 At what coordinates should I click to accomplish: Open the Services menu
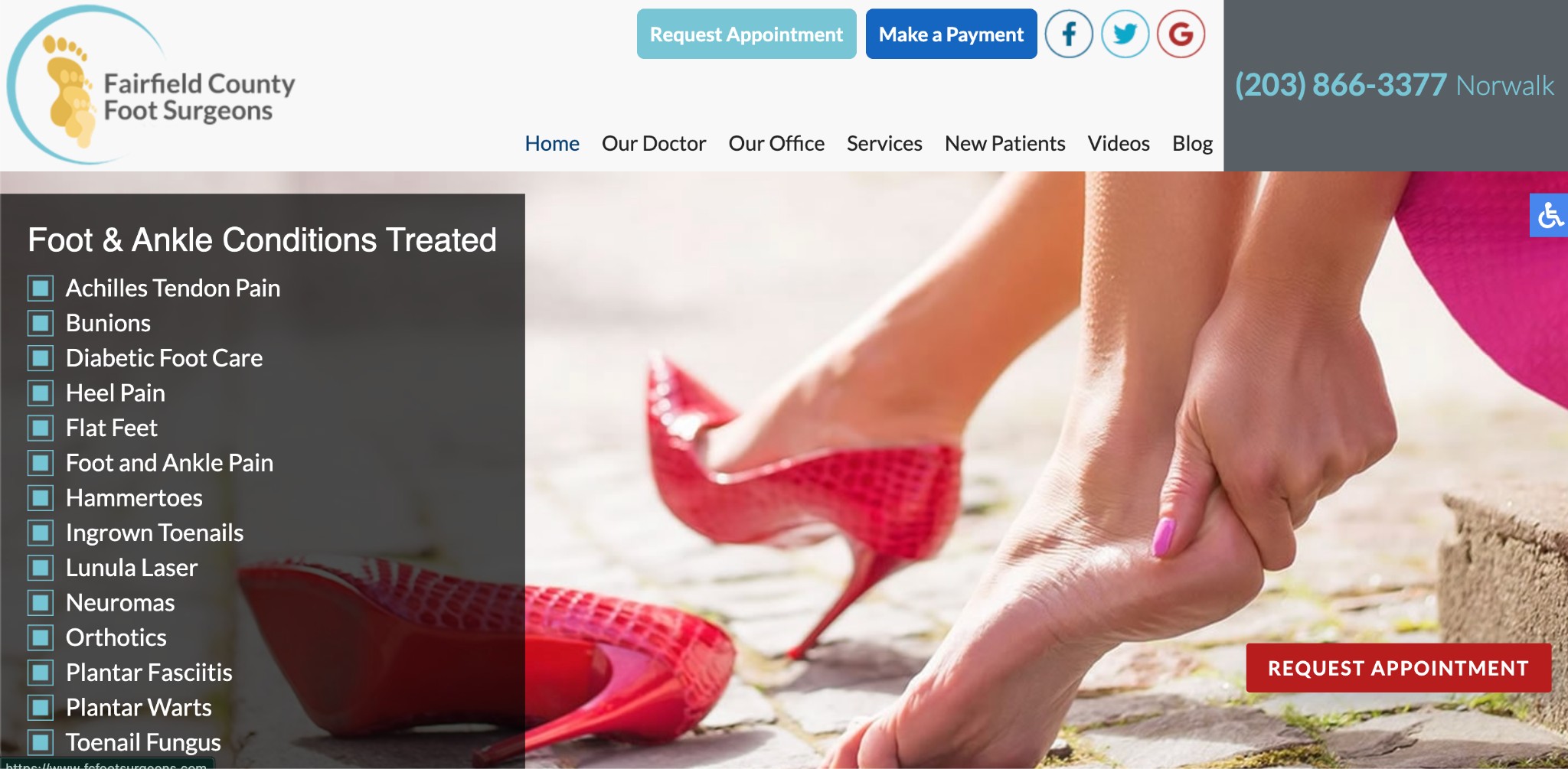point(884,143)
